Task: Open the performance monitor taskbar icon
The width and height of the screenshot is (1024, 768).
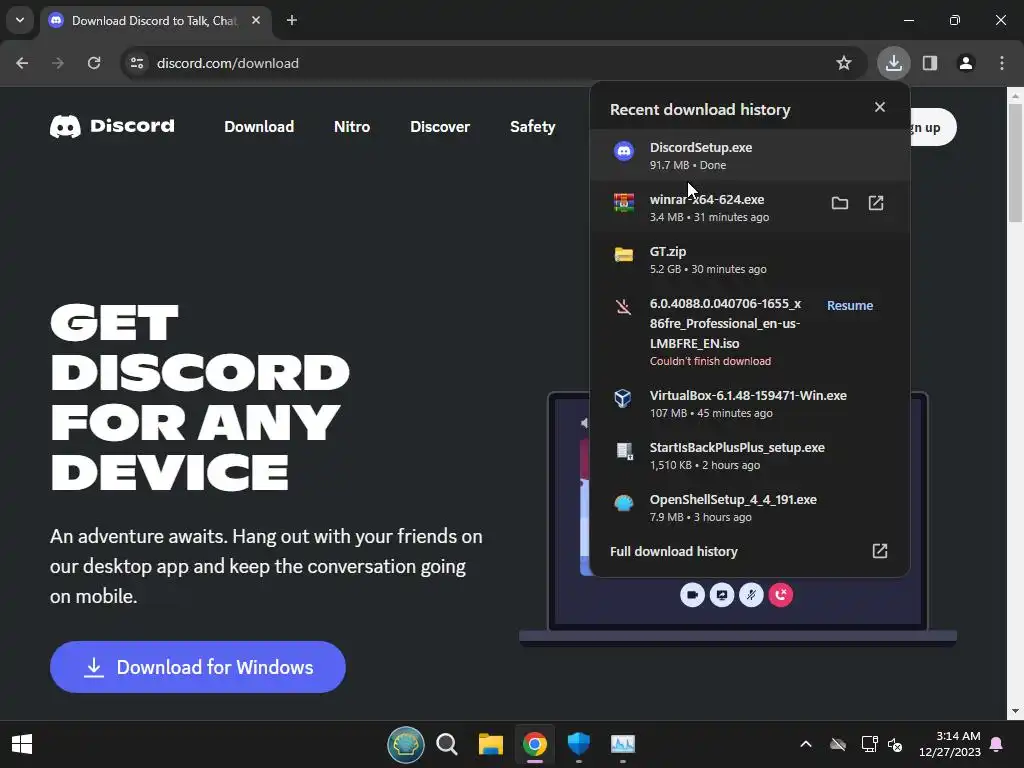Action: [x=622, y=744]
